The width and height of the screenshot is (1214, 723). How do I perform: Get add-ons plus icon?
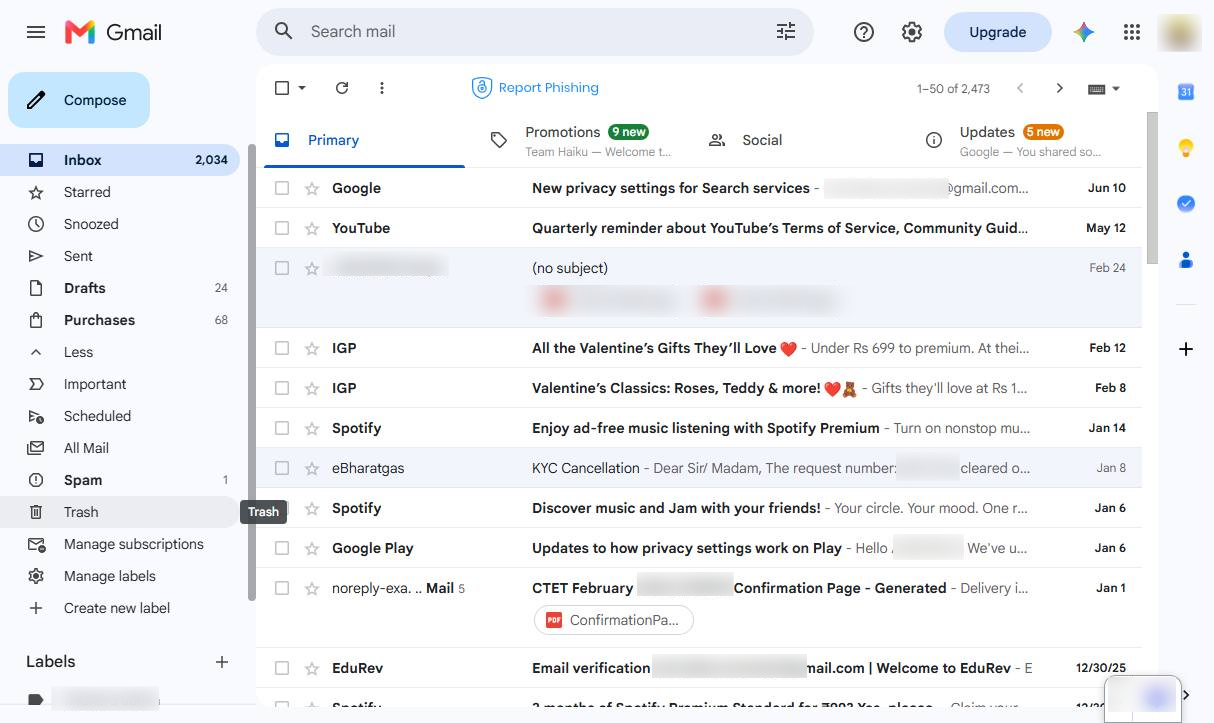pos(1186,349)
